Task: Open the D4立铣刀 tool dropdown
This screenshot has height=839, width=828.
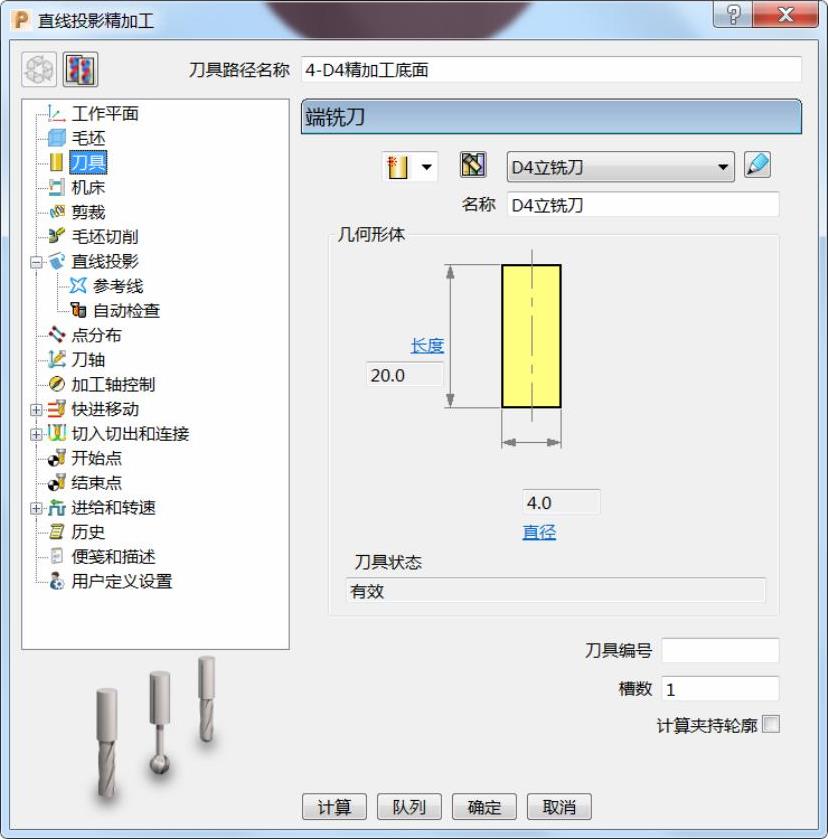Action: tap(620, 167)
